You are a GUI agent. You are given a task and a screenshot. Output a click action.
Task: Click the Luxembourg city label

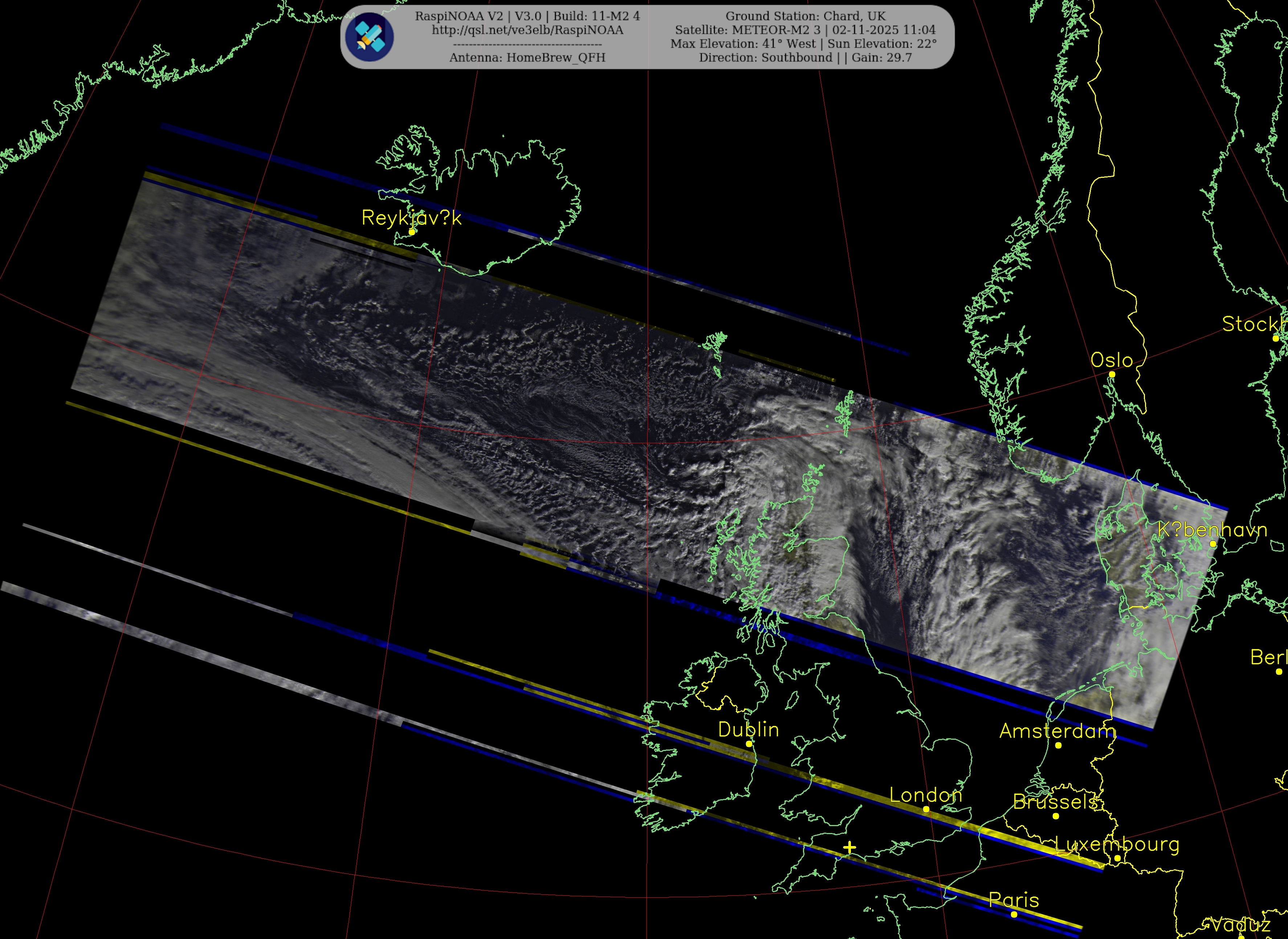point(1117,844)
